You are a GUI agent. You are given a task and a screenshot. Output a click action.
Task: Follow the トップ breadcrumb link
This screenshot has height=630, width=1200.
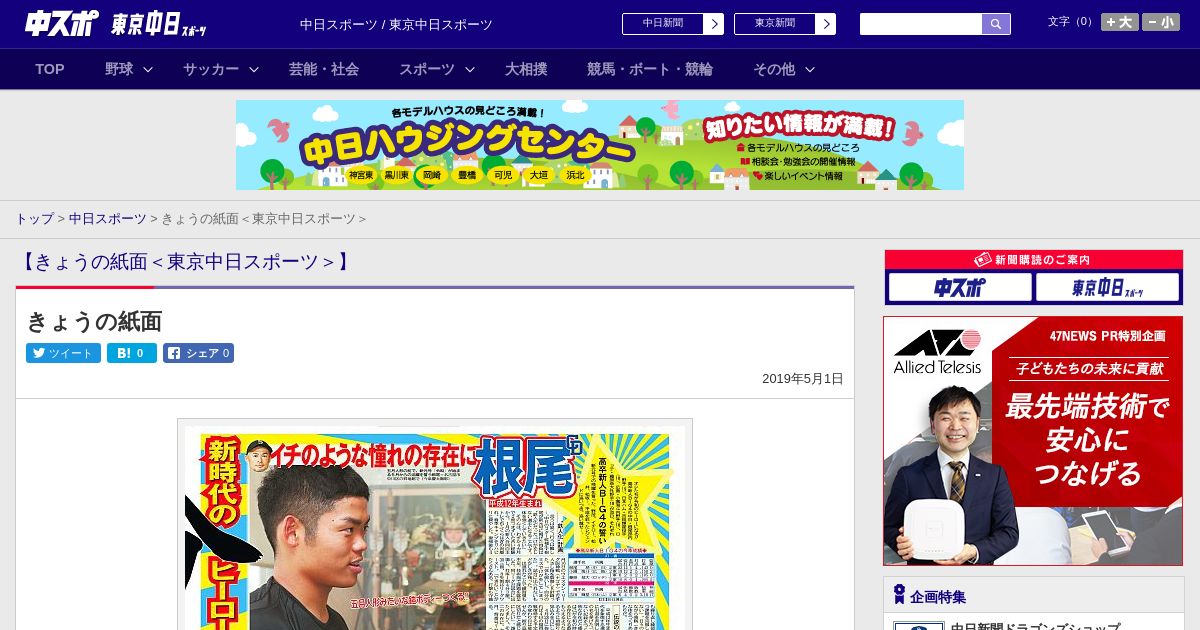34,218
